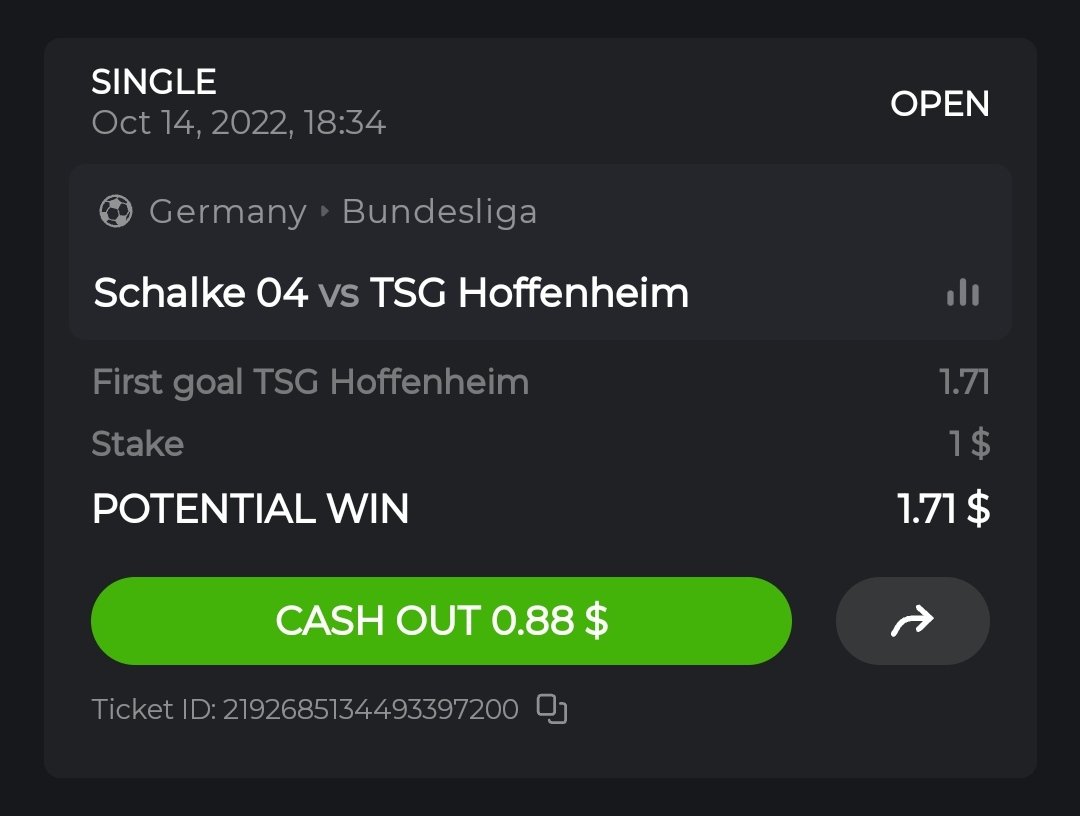Click the 1 $ stake amount

969,443
